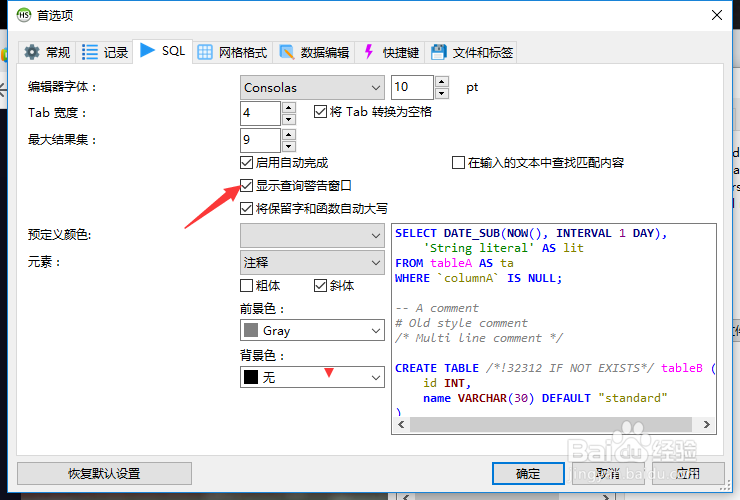This screenshot has height=500, width=740.
Task: Click the 恢复默认设置 button
Action: tap(104, 473)
